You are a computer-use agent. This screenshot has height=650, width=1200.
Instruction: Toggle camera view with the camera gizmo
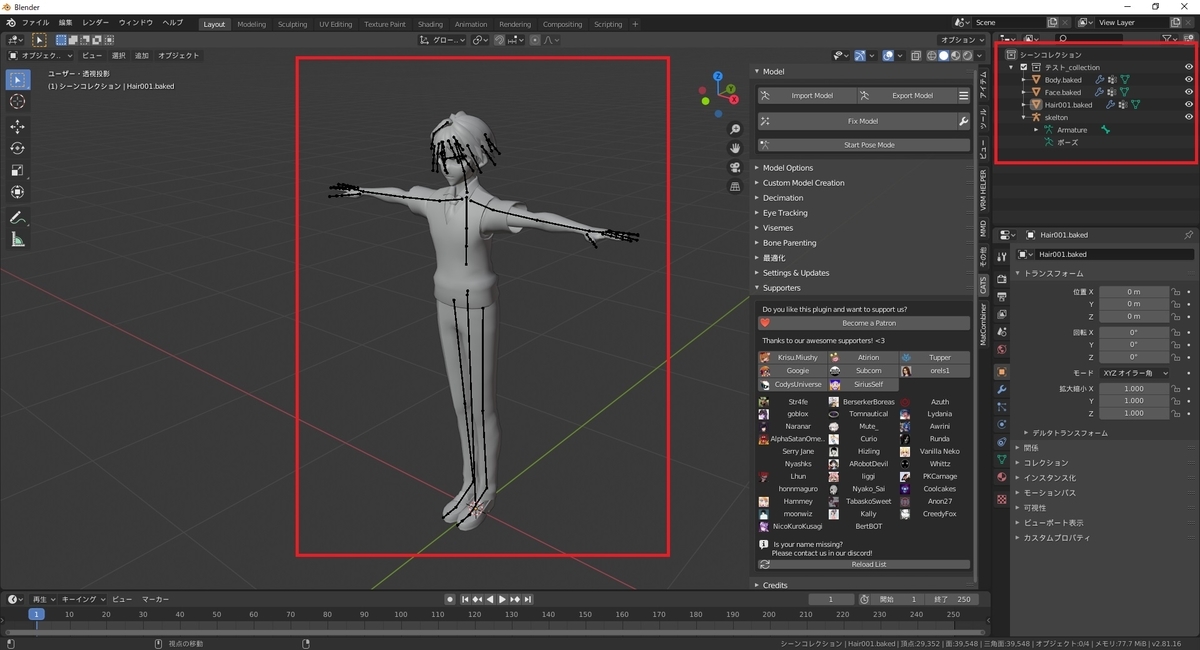(x=735, y=167)
